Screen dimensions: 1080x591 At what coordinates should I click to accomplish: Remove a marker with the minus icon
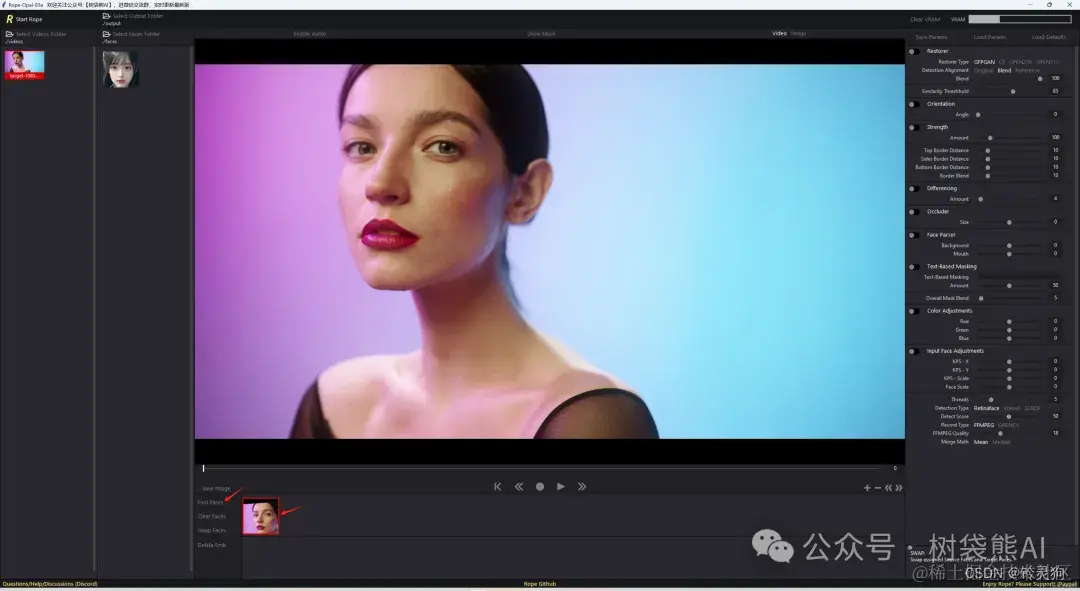point(878,488)
